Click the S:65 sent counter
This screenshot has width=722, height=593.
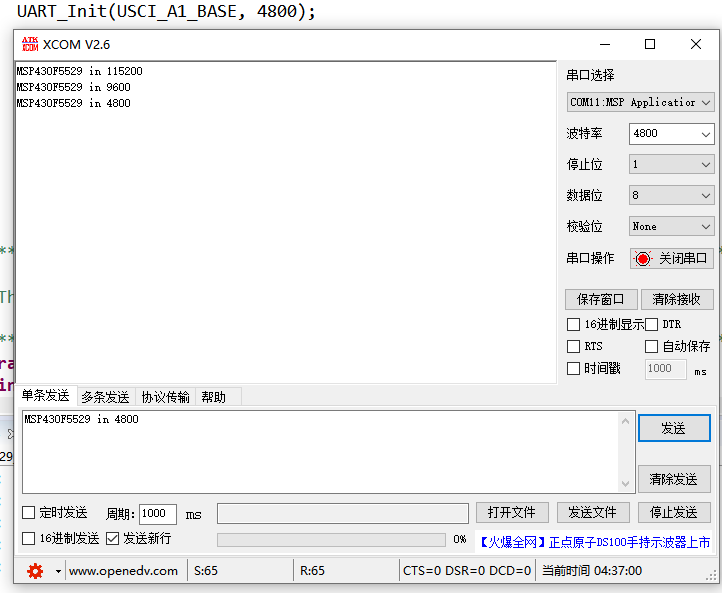click(x=206, y=571)
